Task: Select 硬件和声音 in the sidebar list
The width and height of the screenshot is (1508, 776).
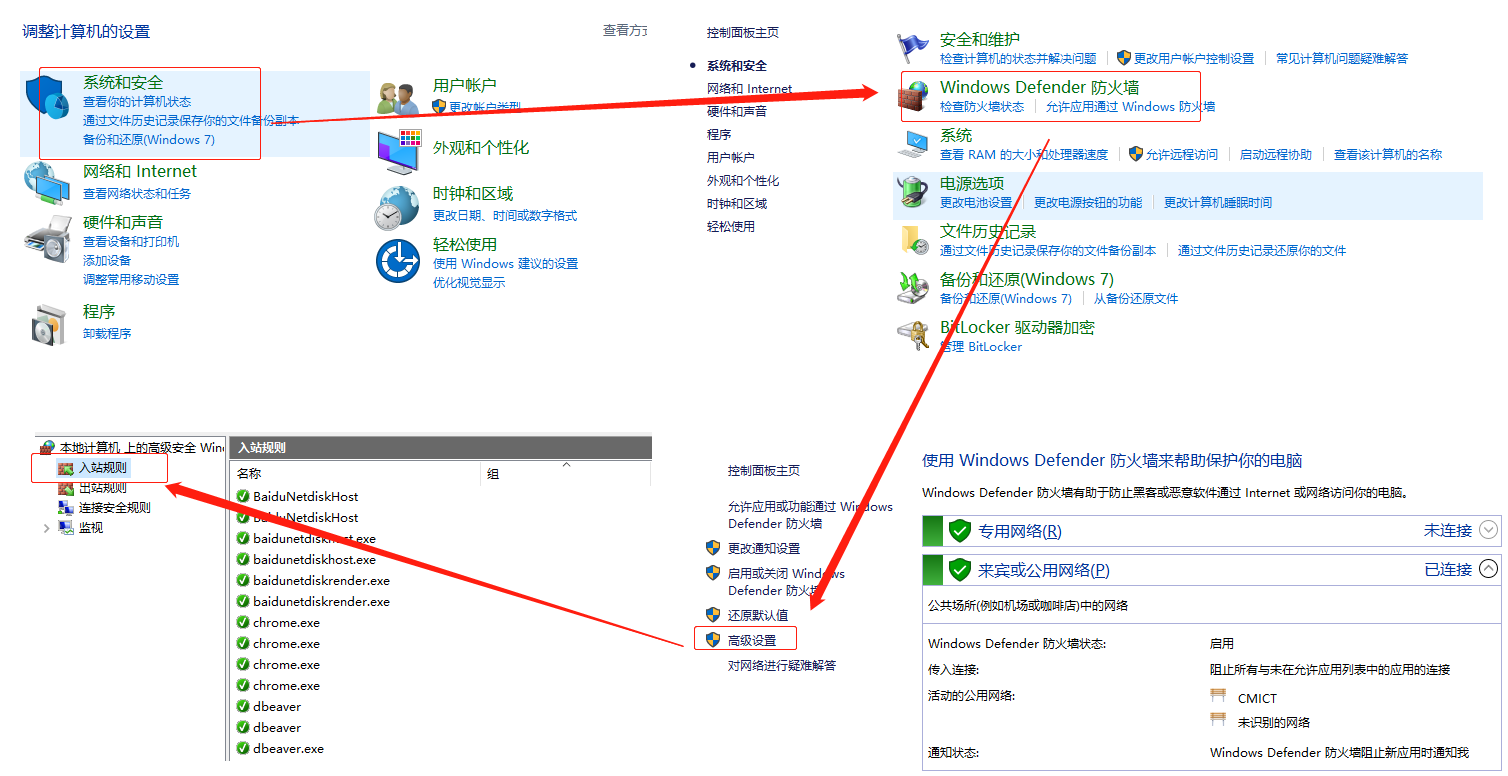Action: click(736, 111)
